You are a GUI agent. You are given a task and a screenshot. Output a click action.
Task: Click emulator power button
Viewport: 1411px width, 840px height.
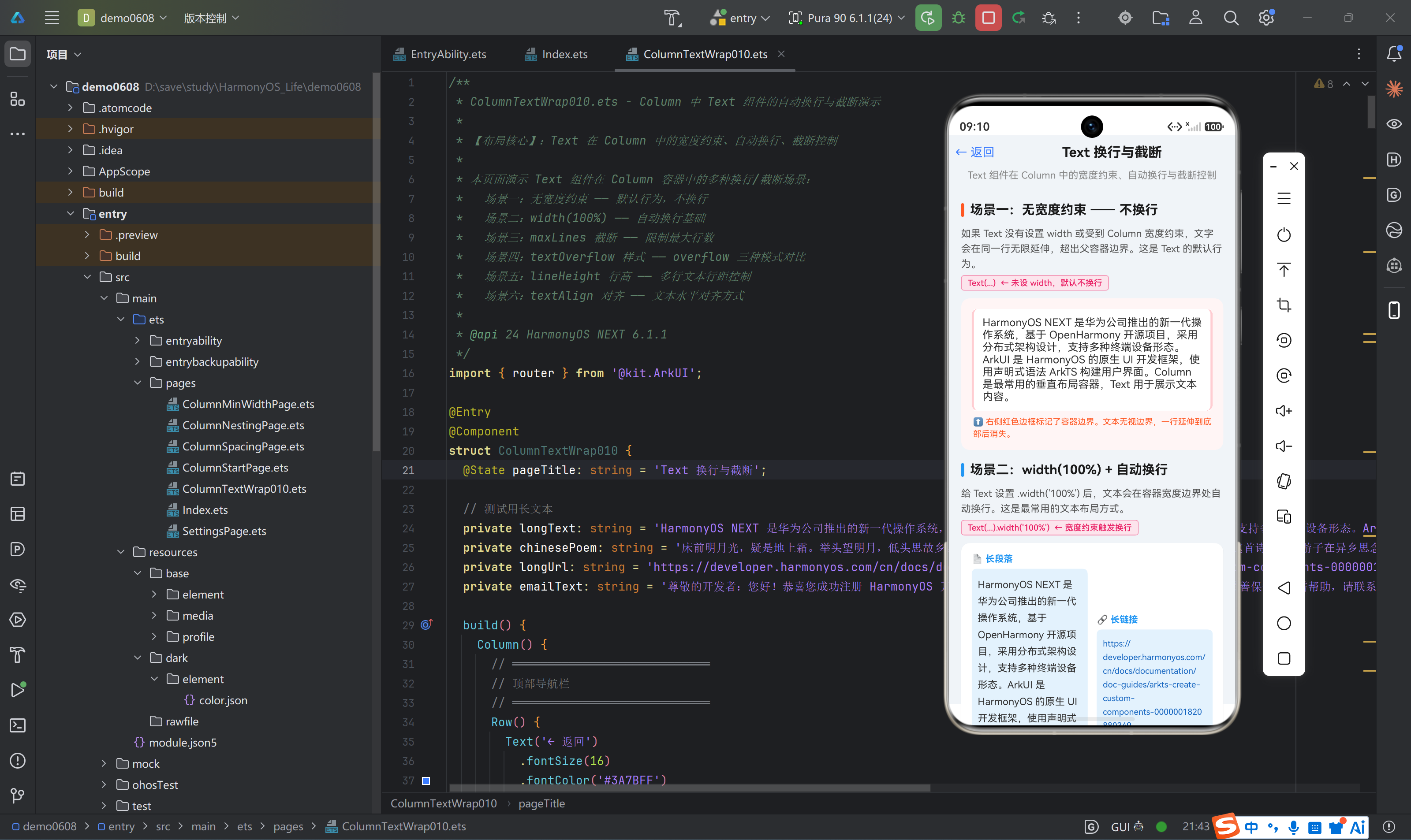[1284, 234]
